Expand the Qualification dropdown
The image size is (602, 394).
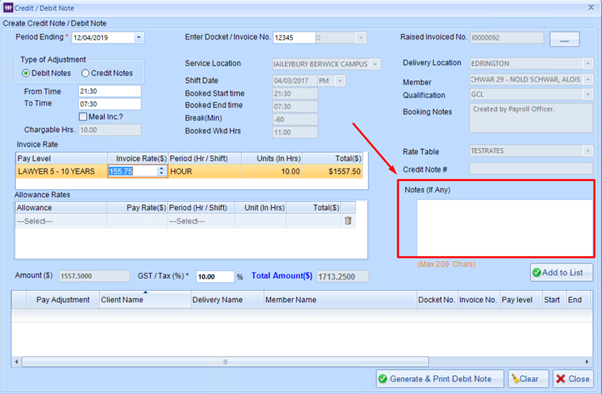588,94
